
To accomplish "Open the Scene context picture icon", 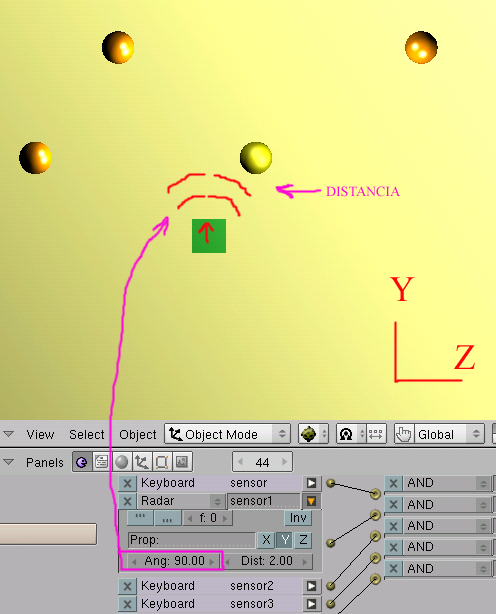I will 181,462.
